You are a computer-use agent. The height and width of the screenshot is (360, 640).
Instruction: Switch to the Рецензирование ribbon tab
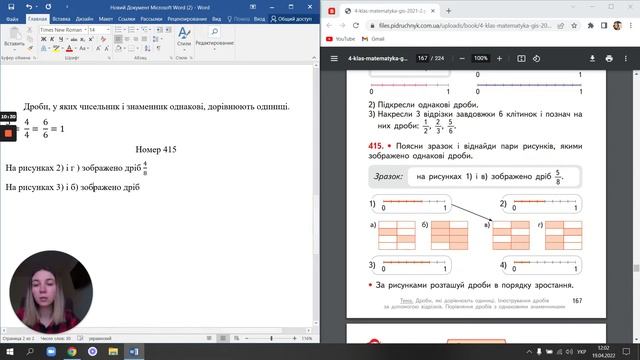point(187,19)
